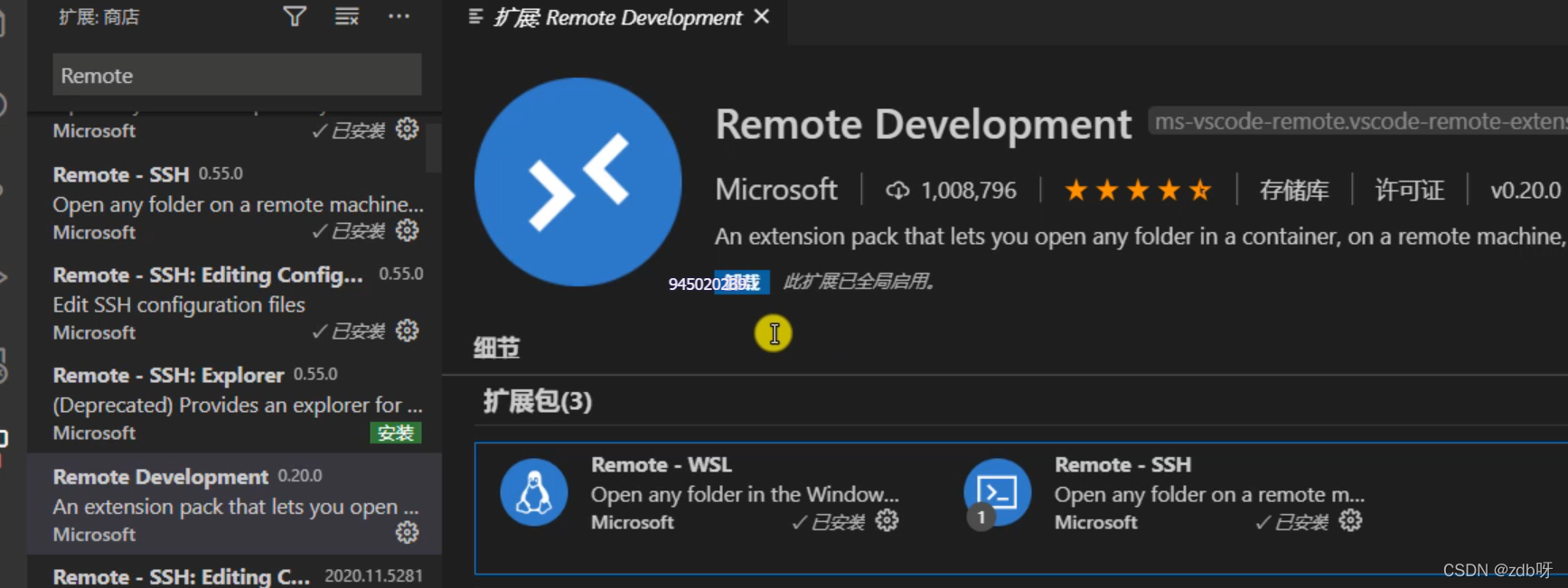
Task: Click the tab's extension list icon
Action: 475,16
